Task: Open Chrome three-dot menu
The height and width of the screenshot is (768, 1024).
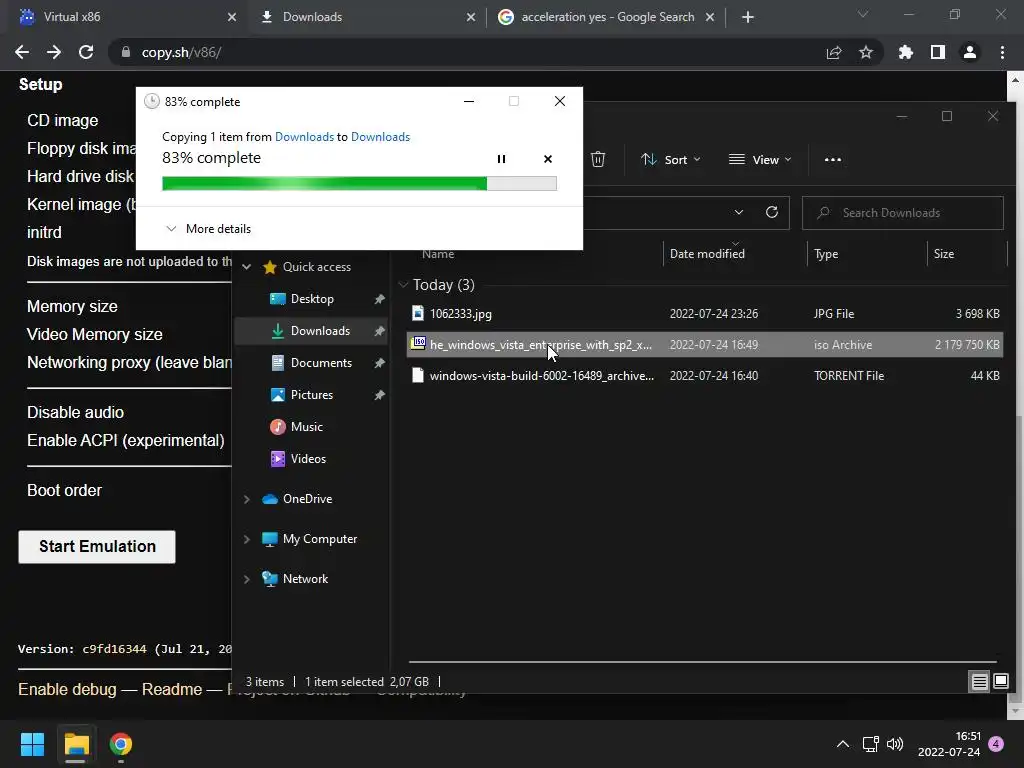Action: click(x=1002, y=52)
